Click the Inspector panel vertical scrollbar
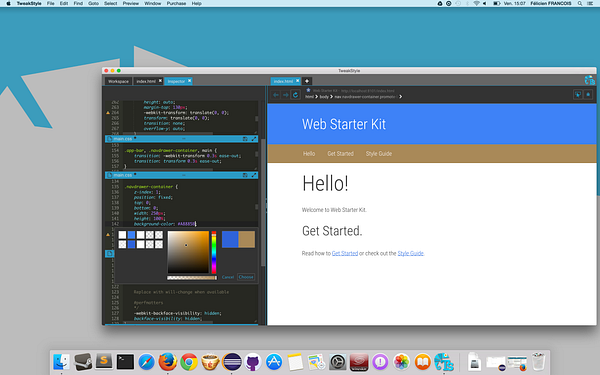 coord(263,202)
